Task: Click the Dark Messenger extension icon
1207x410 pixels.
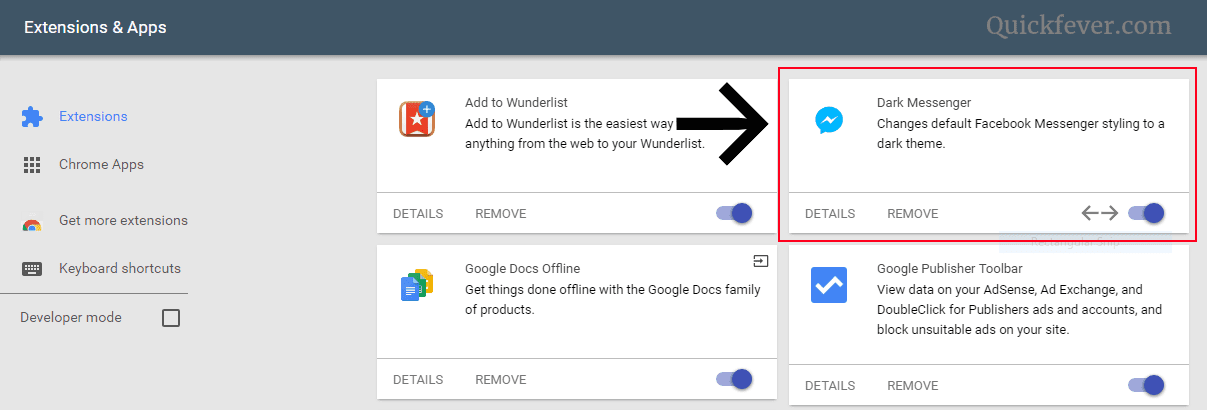Action: tap(828, 121)
